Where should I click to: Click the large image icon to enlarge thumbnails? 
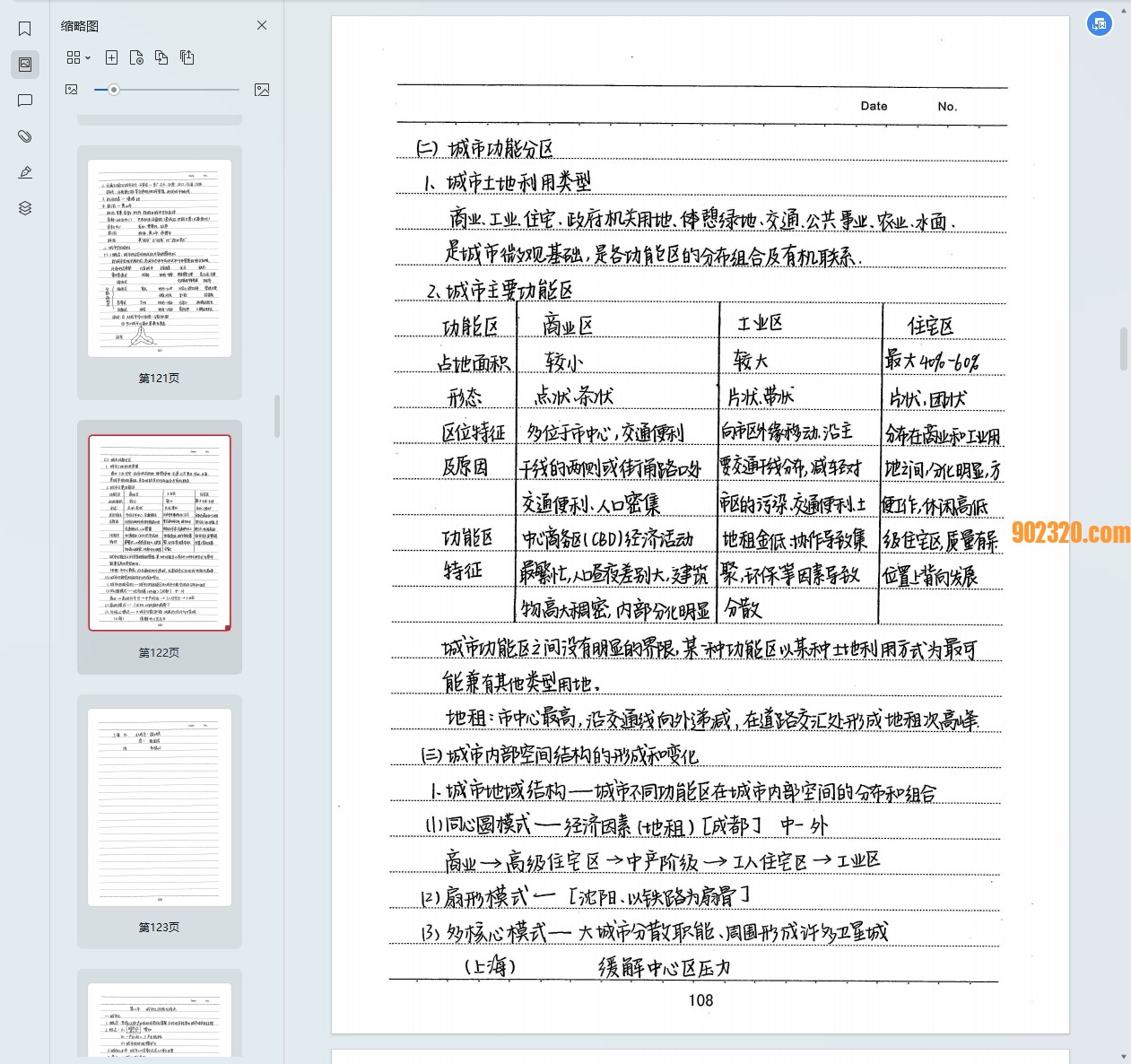tap(261, 90)
